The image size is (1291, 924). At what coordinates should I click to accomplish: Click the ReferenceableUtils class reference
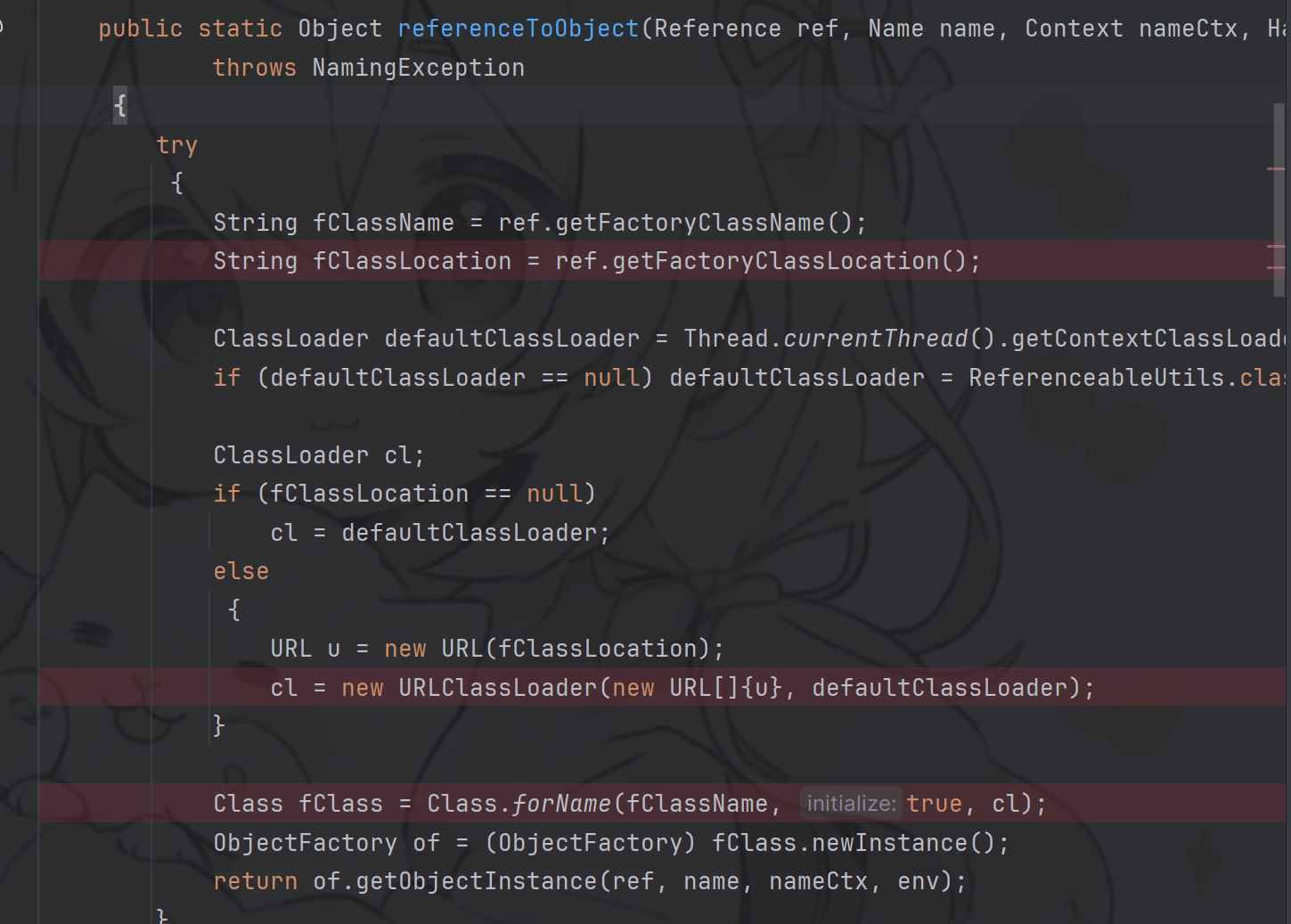1096,378
